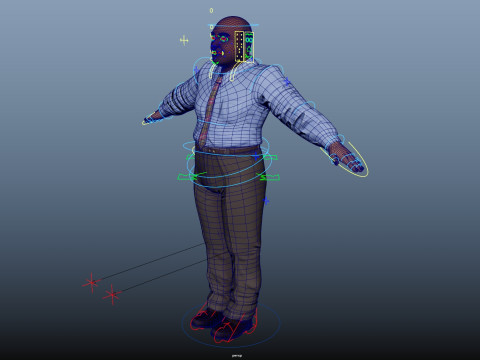
Task: Pick the lower green hip control on the character's left side
Action: coord(268,177)
